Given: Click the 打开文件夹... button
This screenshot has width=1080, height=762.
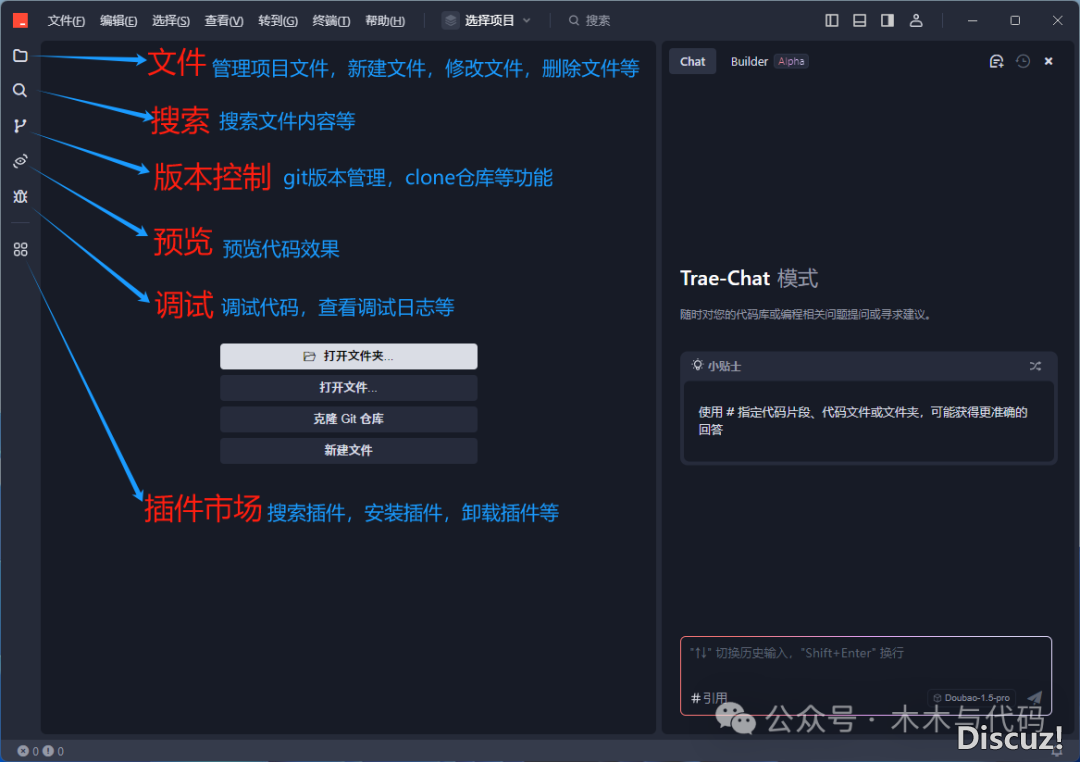Looking at the screenshot, I should click(349, 356).
